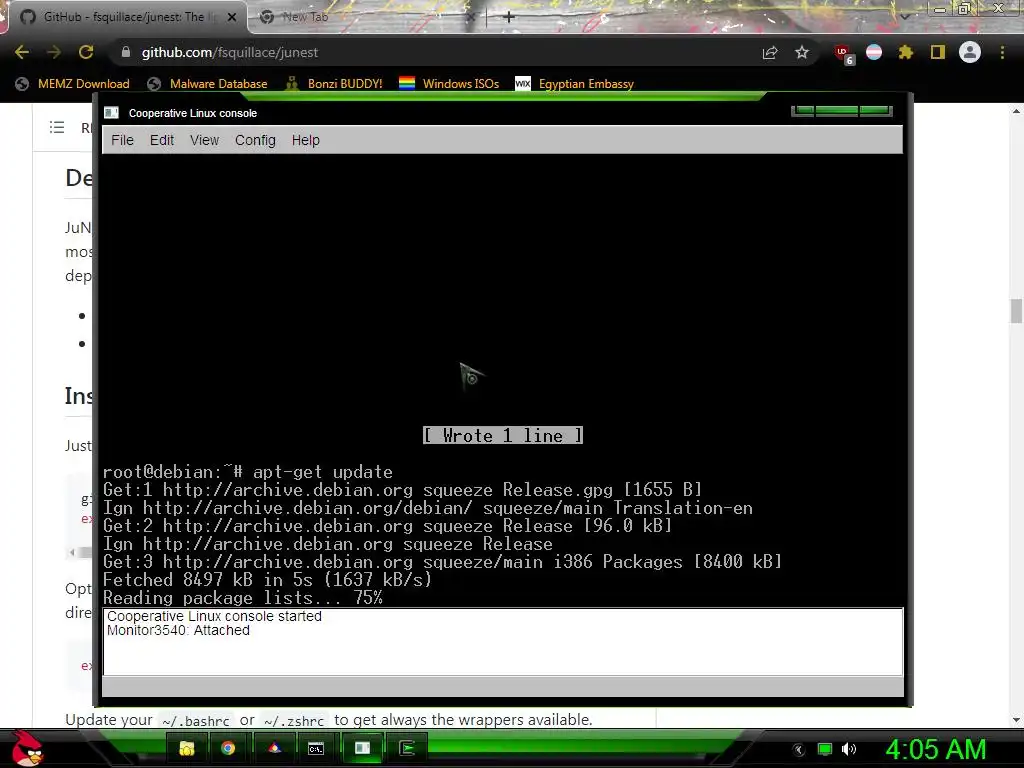Open Chrome three-dot menu
Image resolution: width=1024 pixels, height=768 pixels.
pyautogui.click(x=1002, y=52)
